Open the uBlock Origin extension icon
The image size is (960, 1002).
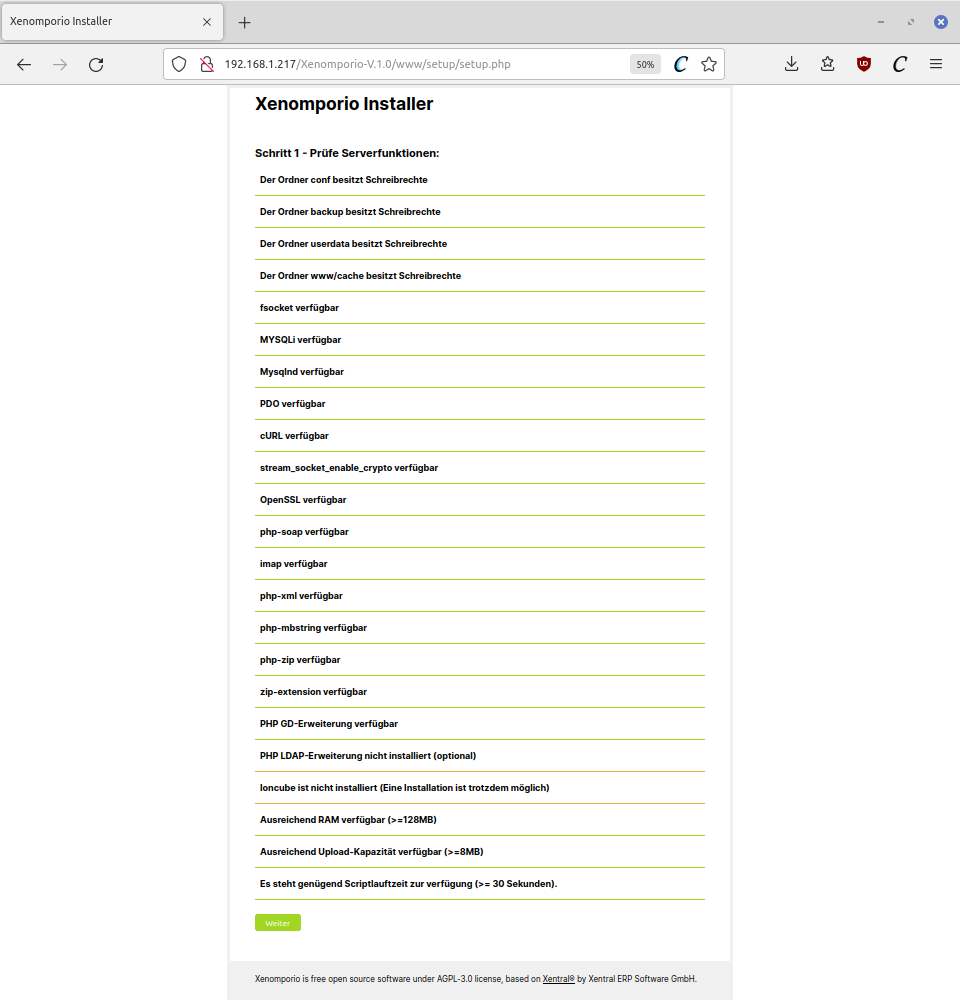point(864,64)
